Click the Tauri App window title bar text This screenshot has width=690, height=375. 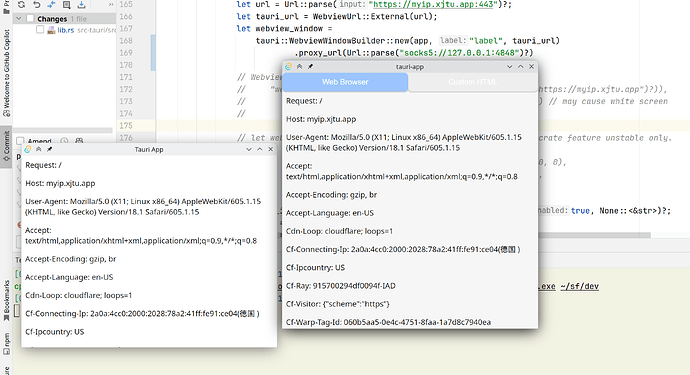[x=149, y=150]
